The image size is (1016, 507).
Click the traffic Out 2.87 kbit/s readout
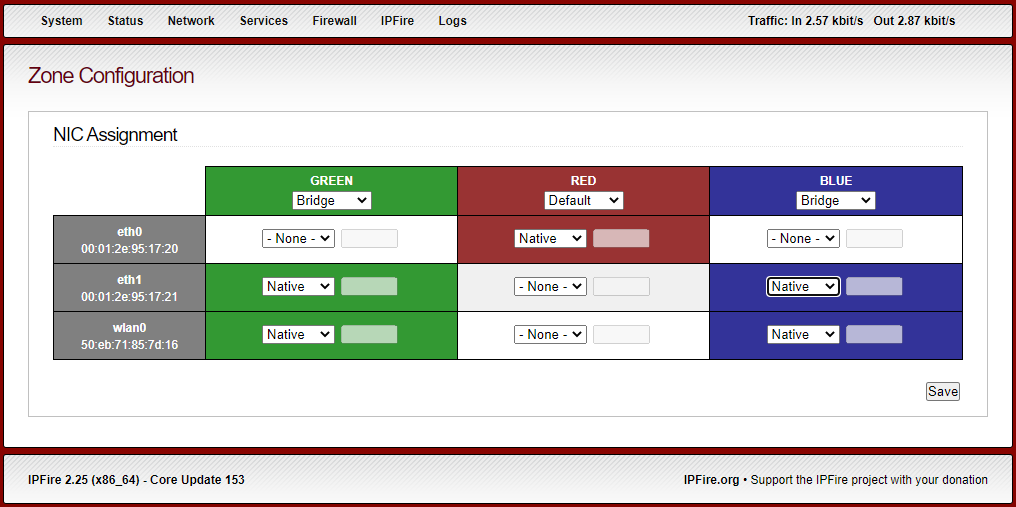click(x=914, y=21)
